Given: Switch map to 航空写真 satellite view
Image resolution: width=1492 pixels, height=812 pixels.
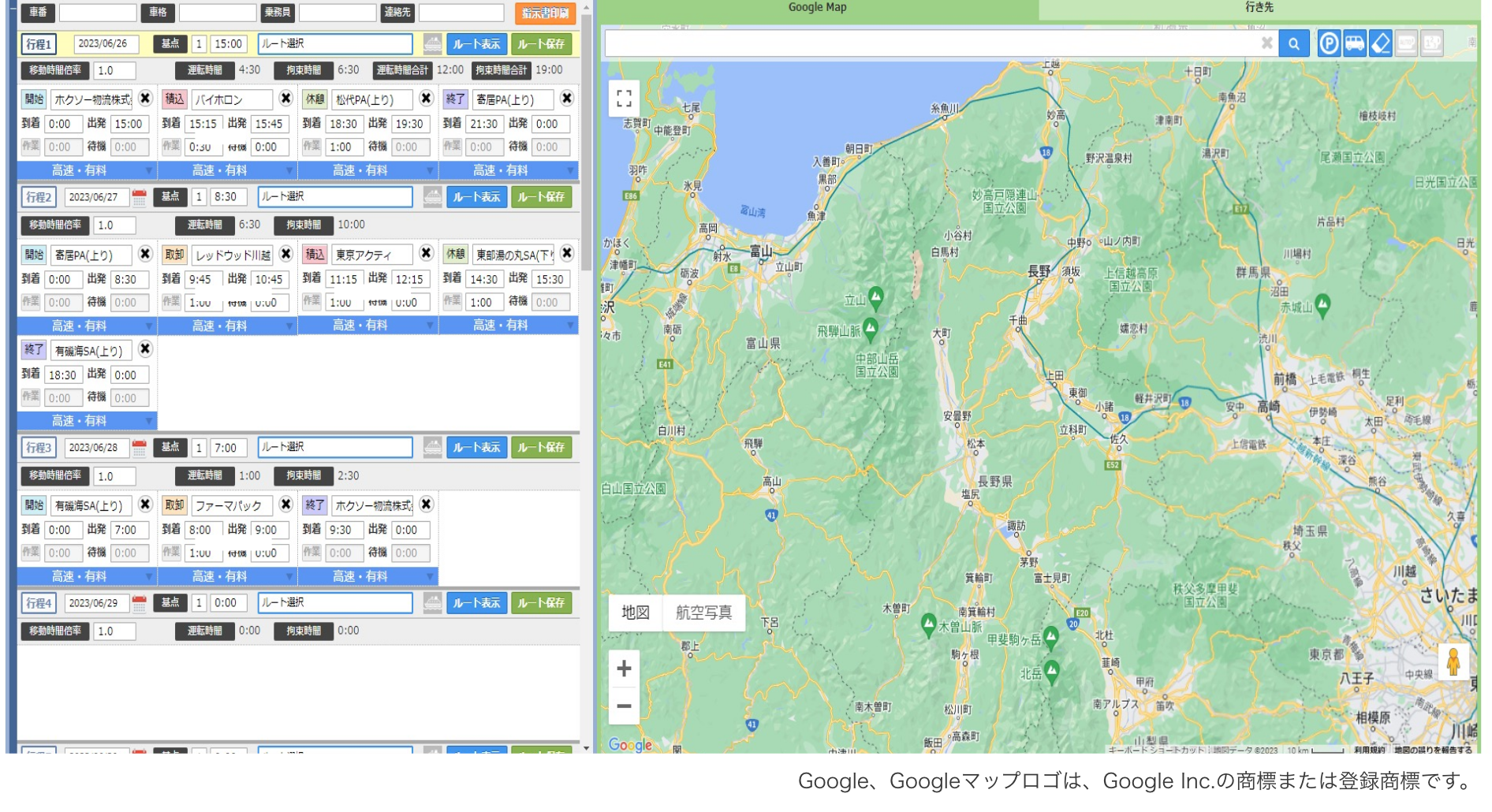Looking at the screenshot, I should pos(703,613).
